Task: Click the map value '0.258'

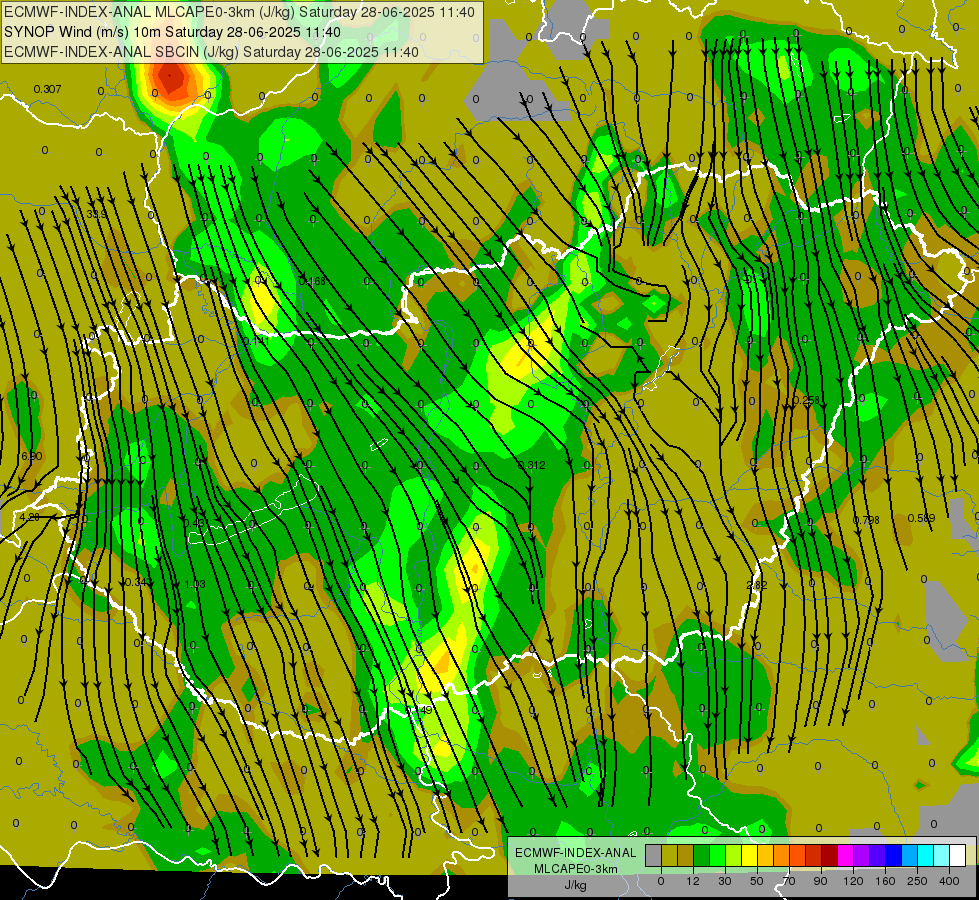Action: point(805,400)
